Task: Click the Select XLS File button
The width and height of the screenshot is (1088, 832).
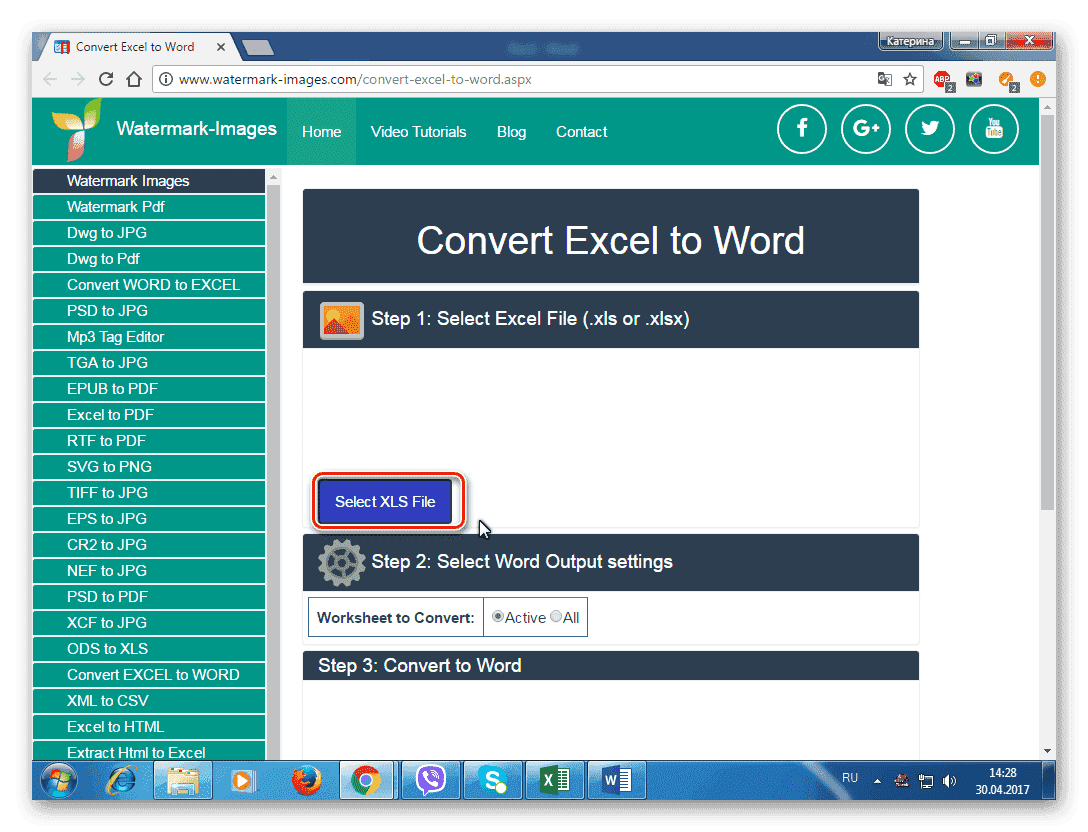Action: click(385, 502)
